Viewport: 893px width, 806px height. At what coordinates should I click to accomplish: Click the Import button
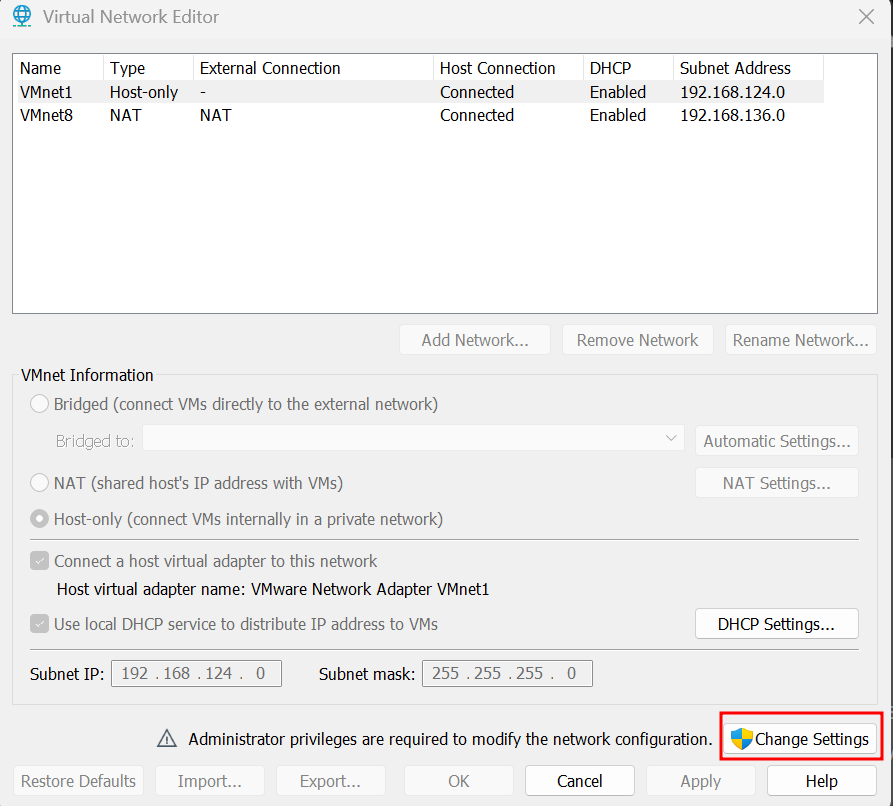coord(210,781)
